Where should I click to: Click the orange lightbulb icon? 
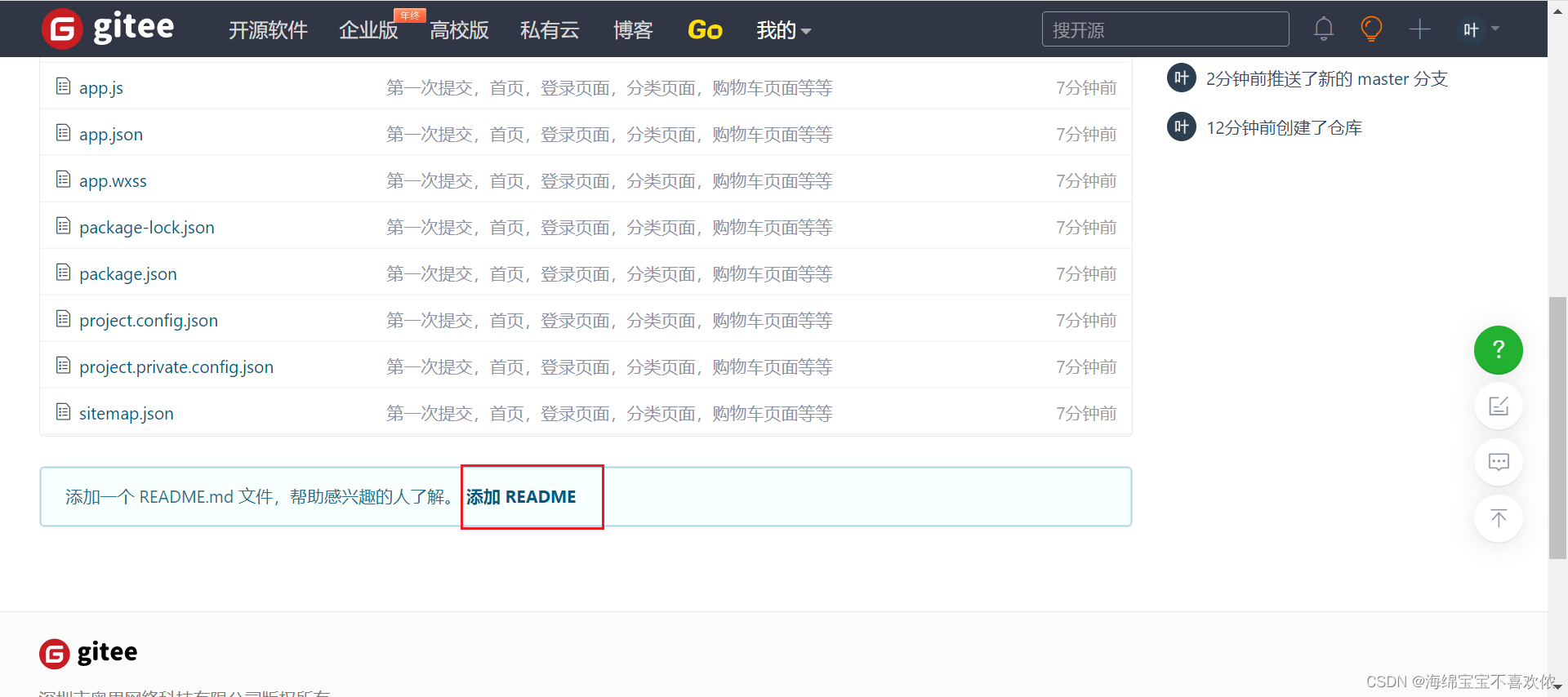point(1371,29)
